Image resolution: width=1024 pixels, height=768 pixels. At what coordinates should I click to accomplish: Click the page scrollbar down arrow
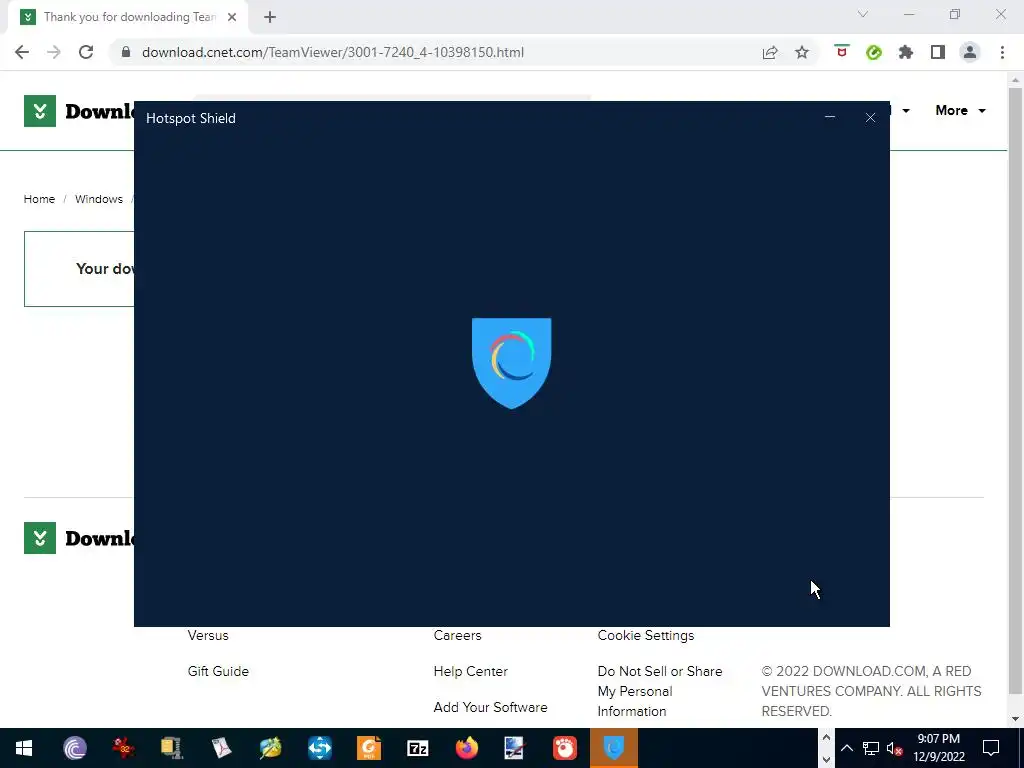(x=1015, y=719)
